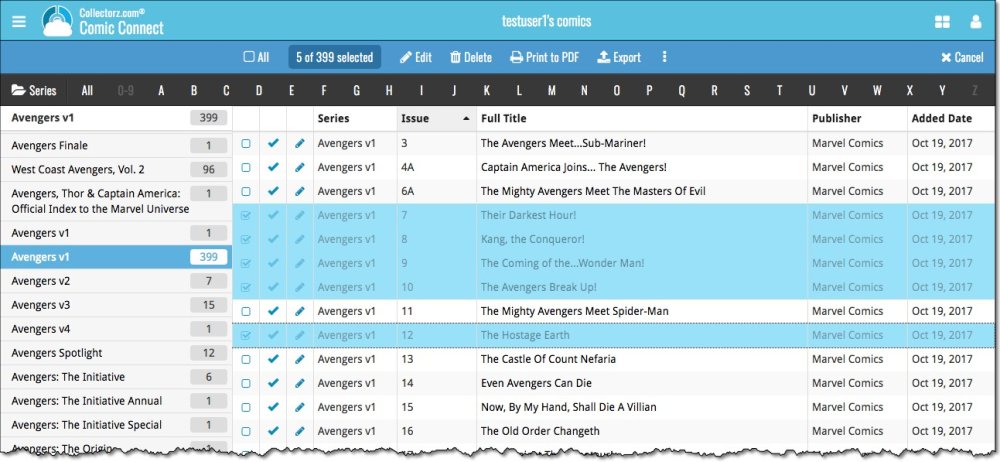The height and width of the screenshot is (462, 1000).
Task: Click Print to PDF
Action: tap(545, 57)
